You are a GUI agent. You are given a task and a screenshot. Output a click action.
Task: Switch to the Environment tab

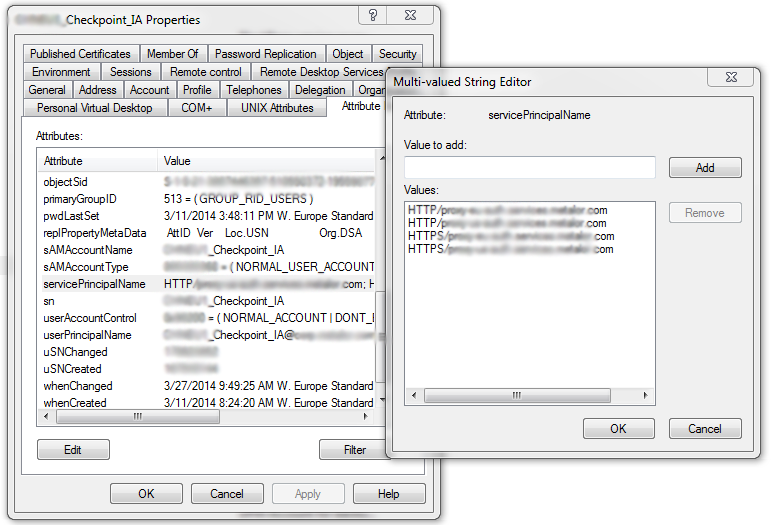[61, 72]
